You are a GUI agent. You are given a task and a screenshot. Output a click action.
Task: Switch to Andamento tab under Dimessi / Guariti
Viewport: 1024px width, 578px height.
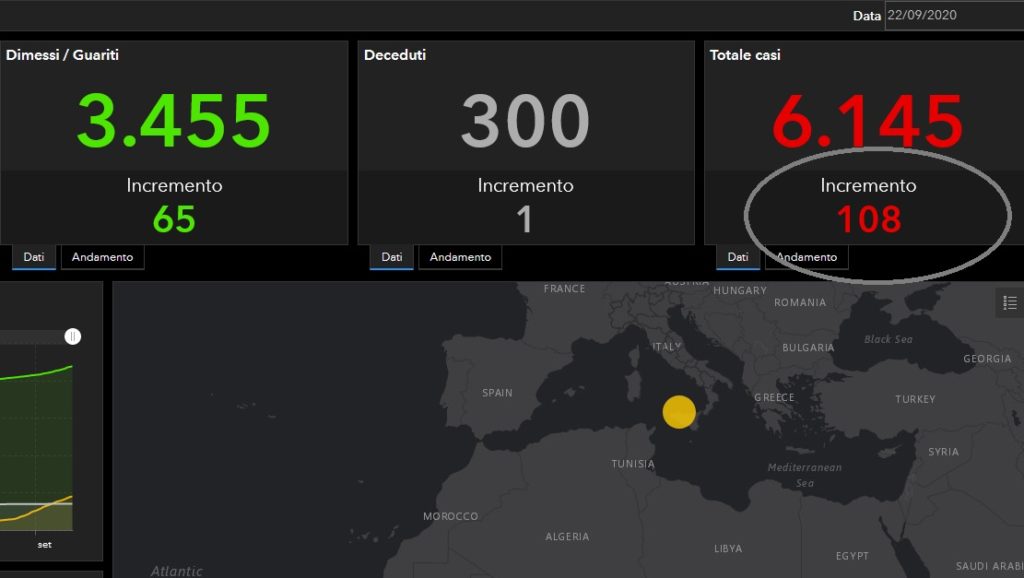[x=102, y=258]
